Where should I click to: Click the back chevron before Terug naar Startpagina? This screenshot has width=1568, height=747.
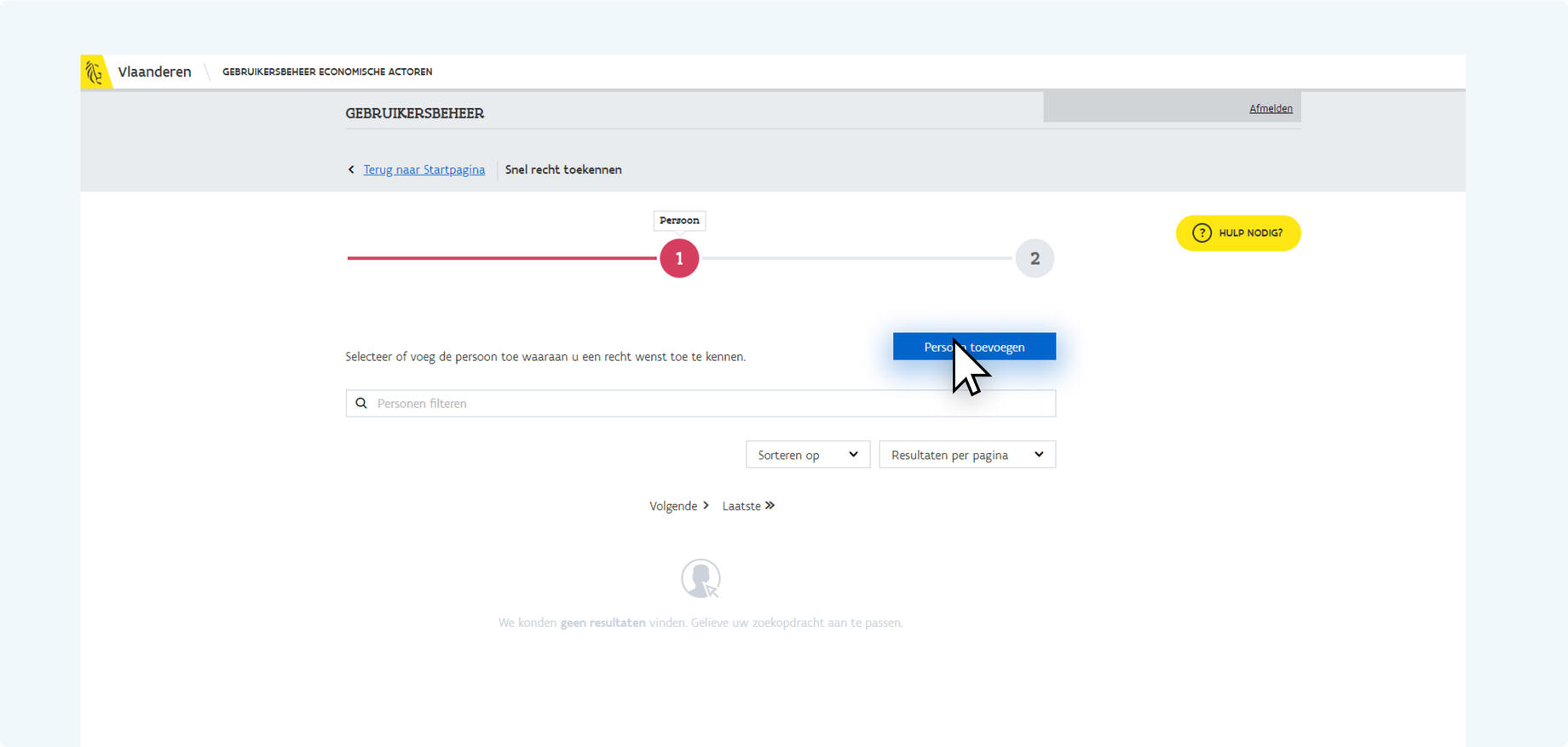click(351, 170)
